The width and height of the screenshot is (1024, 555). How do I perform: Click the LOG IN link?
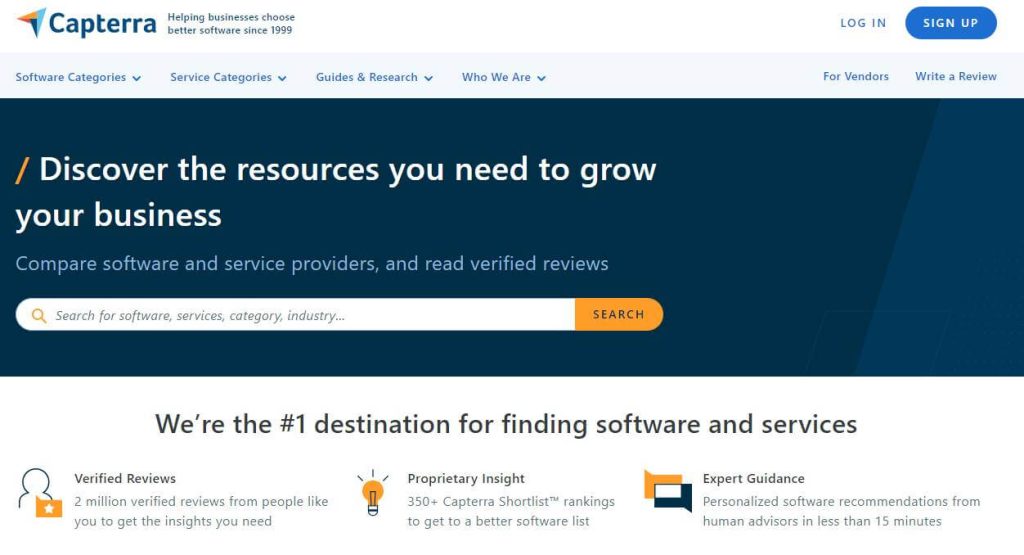863,23
